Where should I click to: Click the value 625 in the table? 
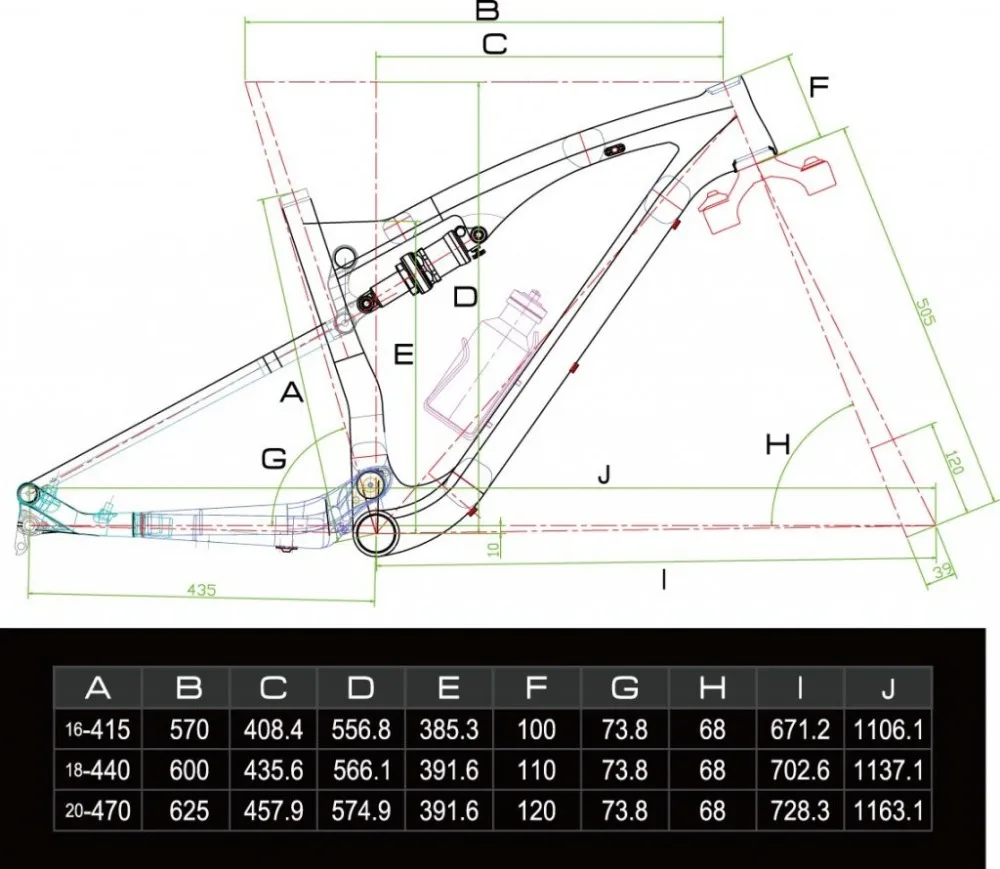[189, 811]
